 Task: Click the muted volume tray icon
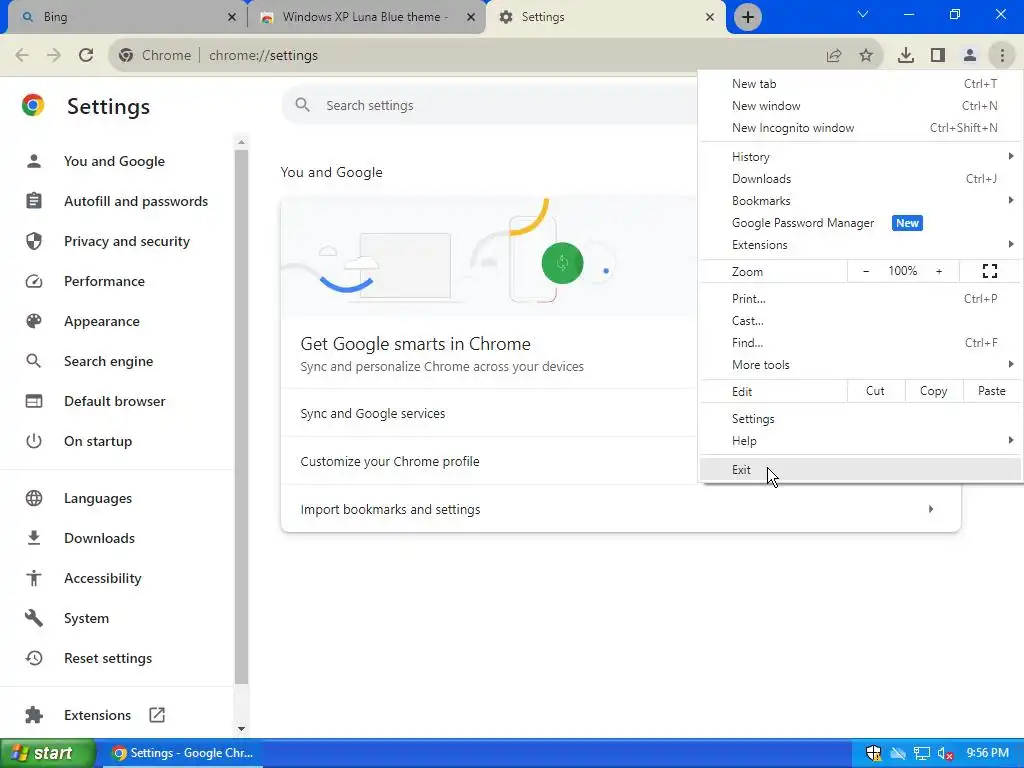945,754
